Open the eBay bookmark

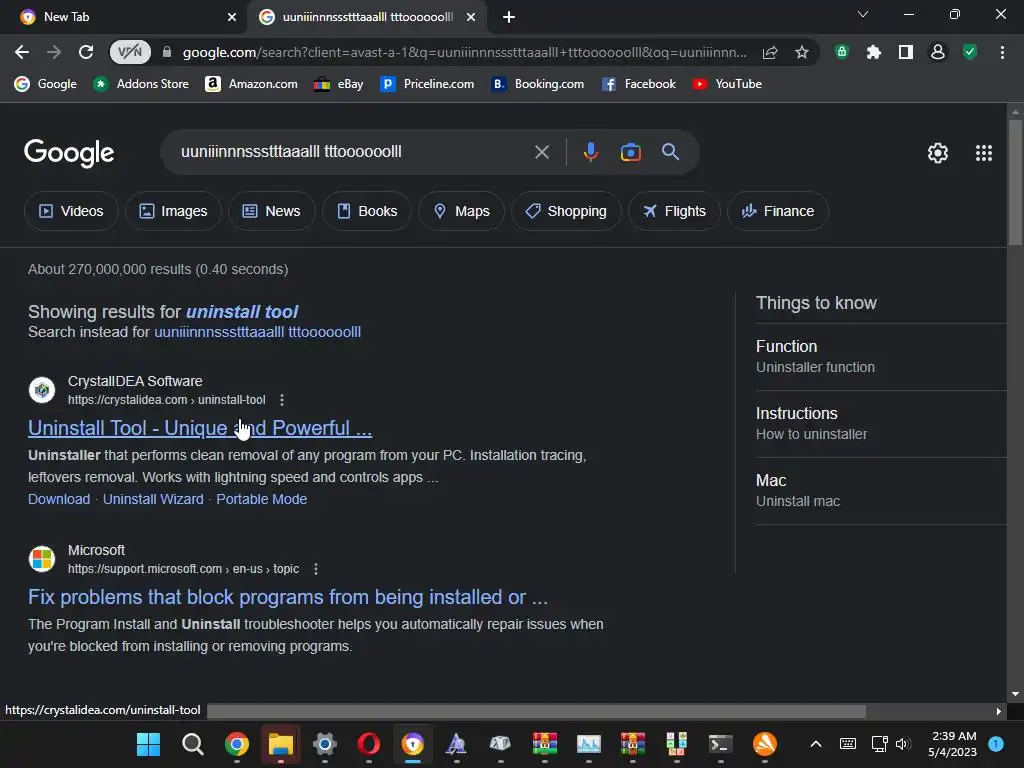[x=338, y=84]
